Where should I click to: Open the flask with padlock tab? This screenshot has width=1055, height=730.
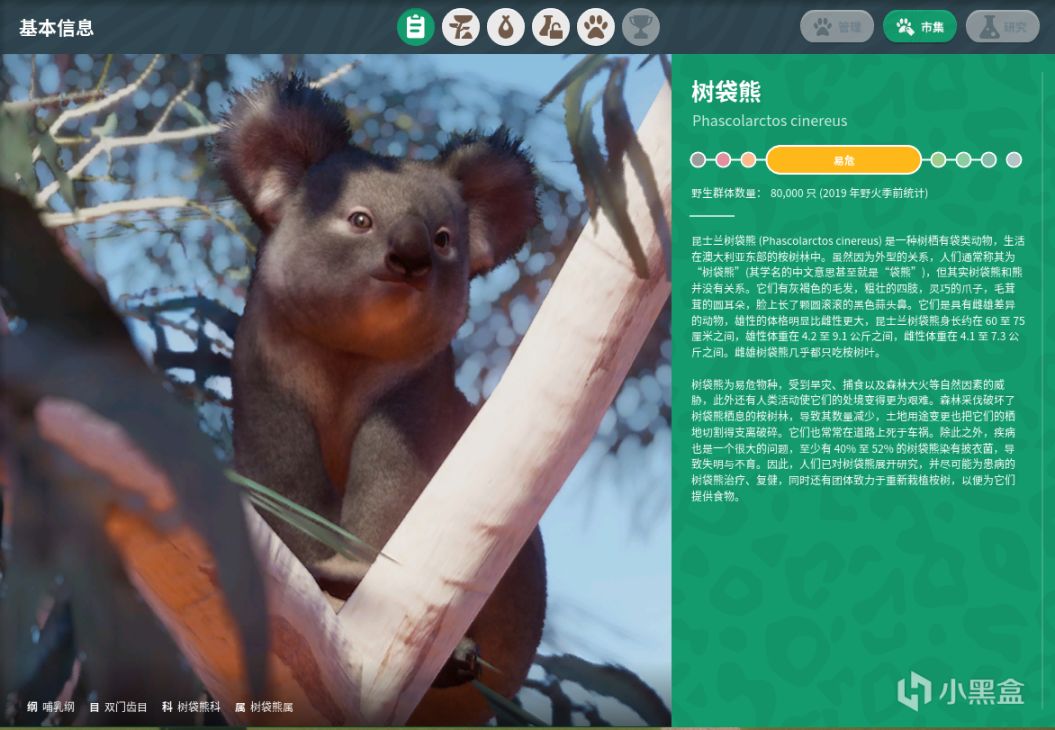click(x=550, y=28)
